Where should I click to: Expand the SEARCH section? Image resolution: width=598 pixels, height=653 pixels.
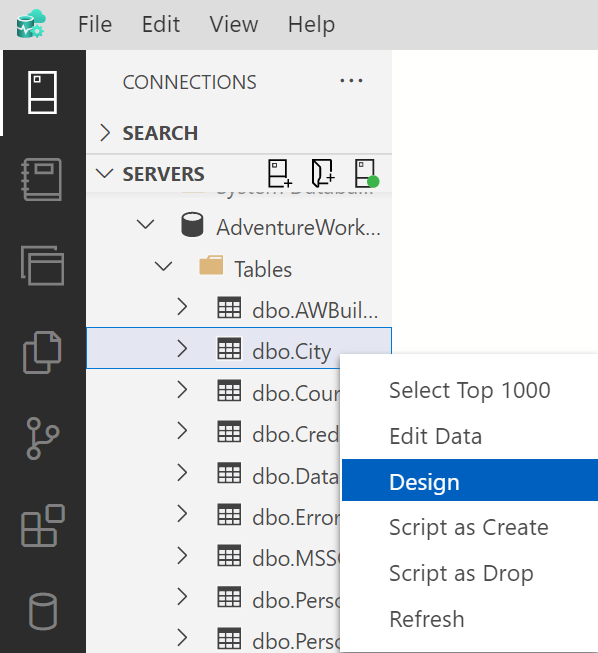[x=105, y=133]
